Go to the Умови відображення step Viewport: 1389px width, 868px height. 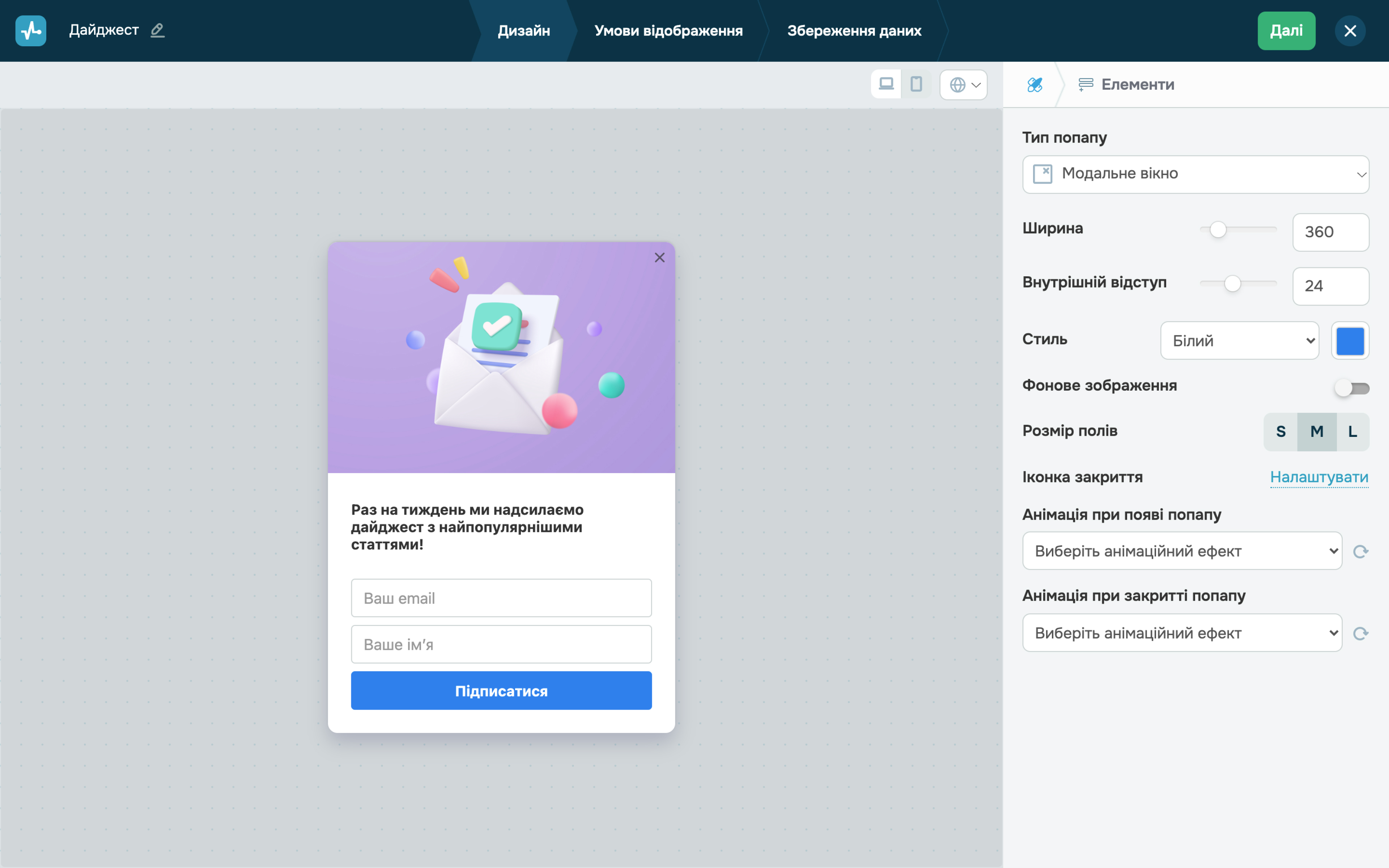tap(668, 30)
